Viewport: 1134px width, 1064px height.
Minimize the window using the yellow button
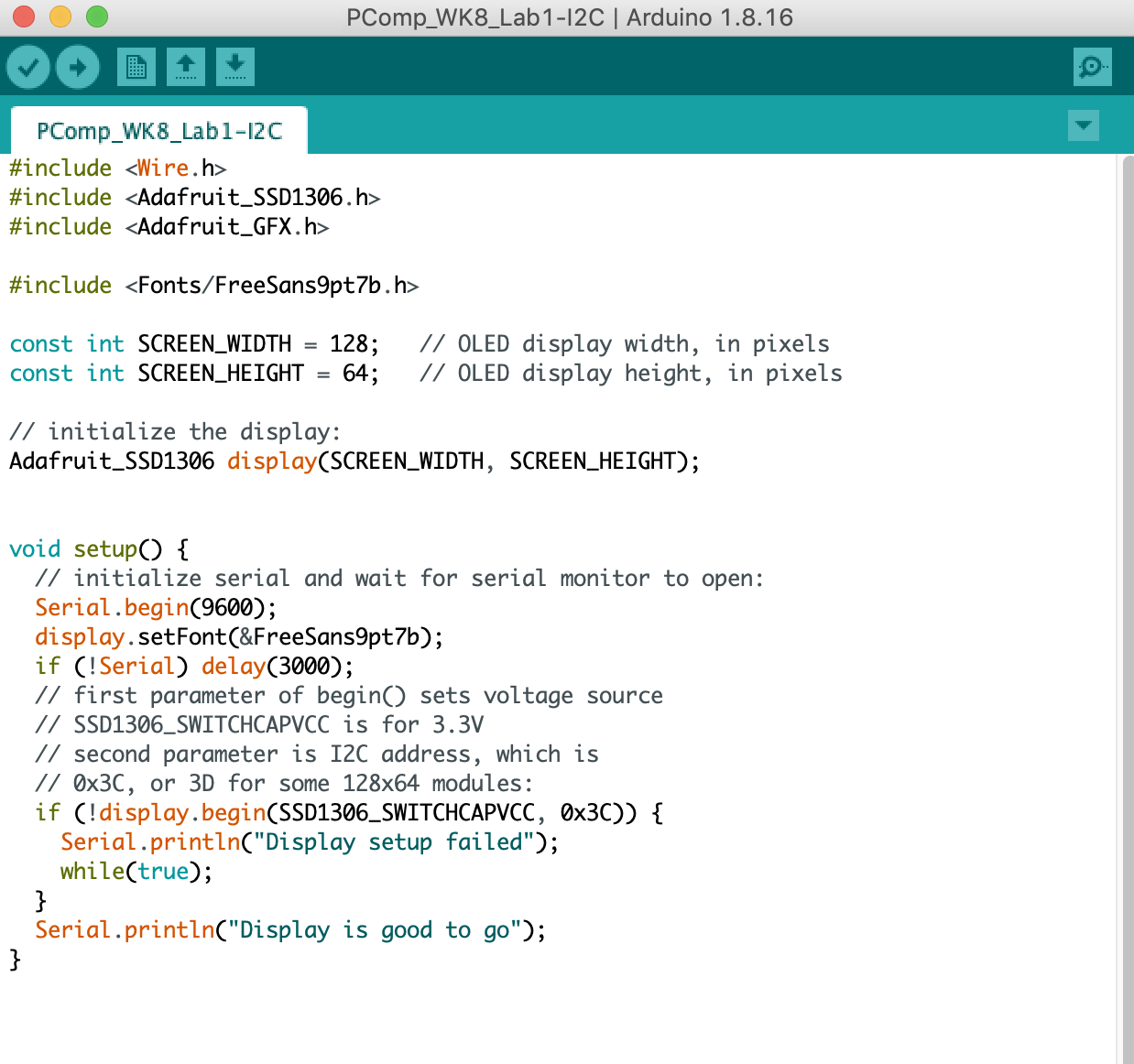point(60,16)
